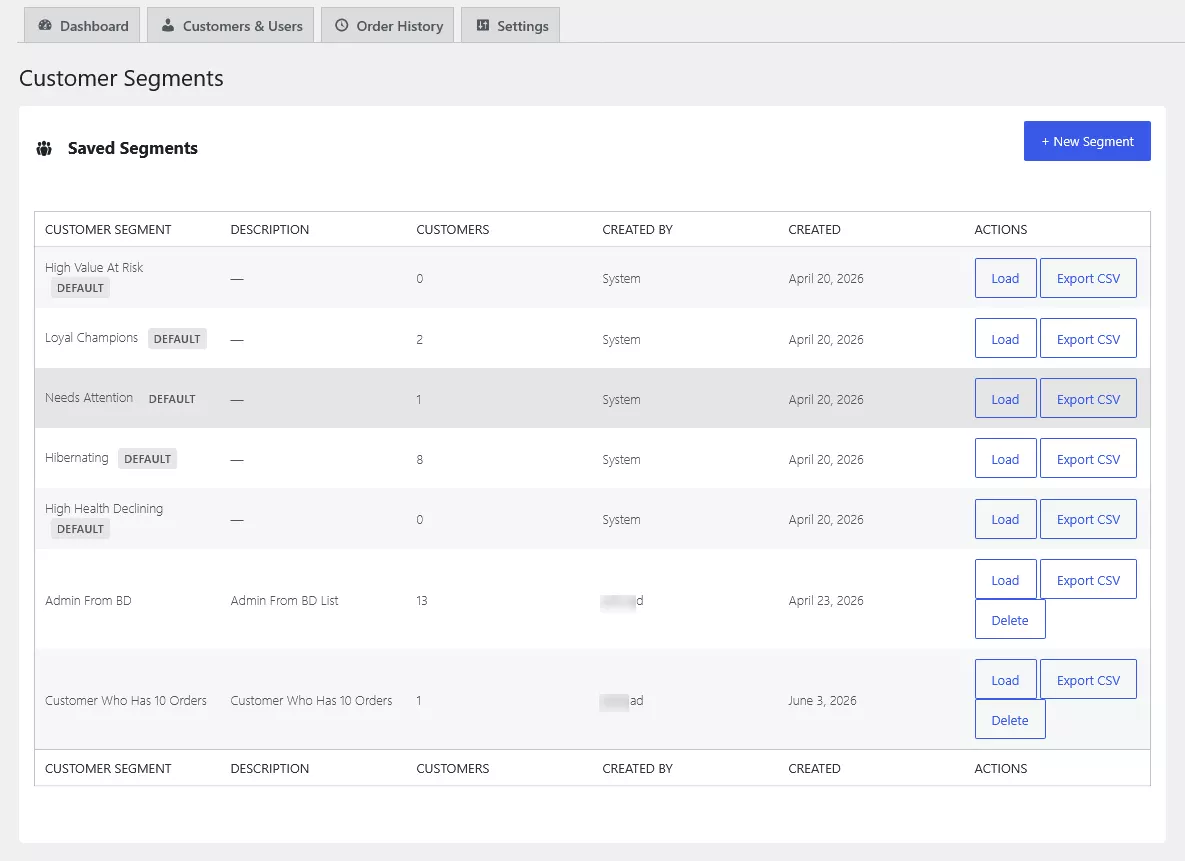This screenshot has width=1185, height=861.
Task: Export CSV for Hibernating segment
Action: [x=1088, y=459]
